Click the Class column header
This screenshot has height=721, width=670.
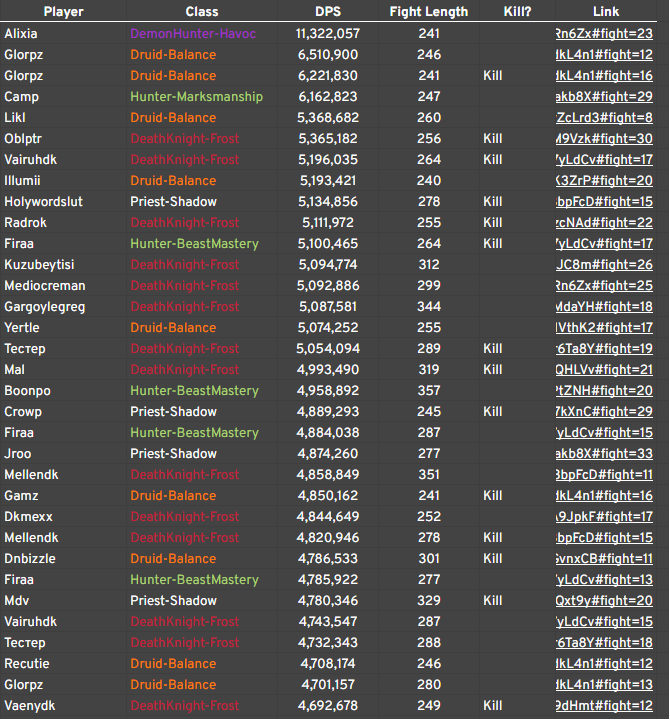pos(202,11)
